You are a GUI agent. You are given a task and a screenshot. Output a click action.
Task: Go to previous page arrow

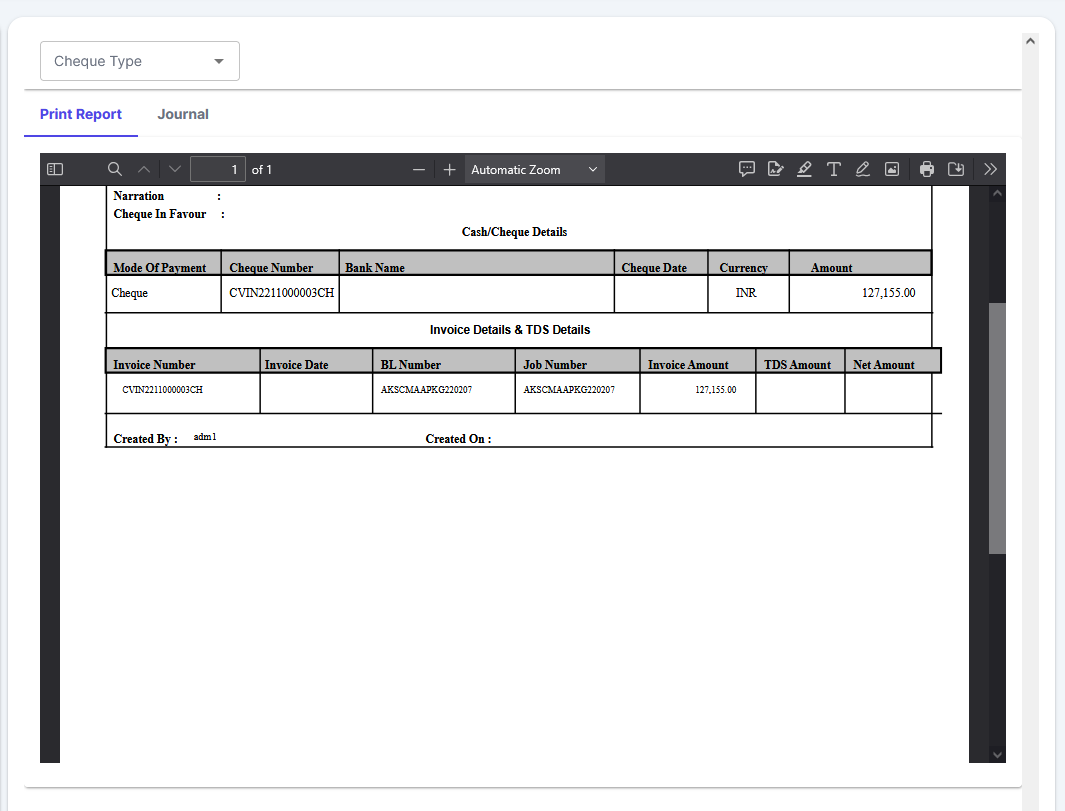coord(144,169)
